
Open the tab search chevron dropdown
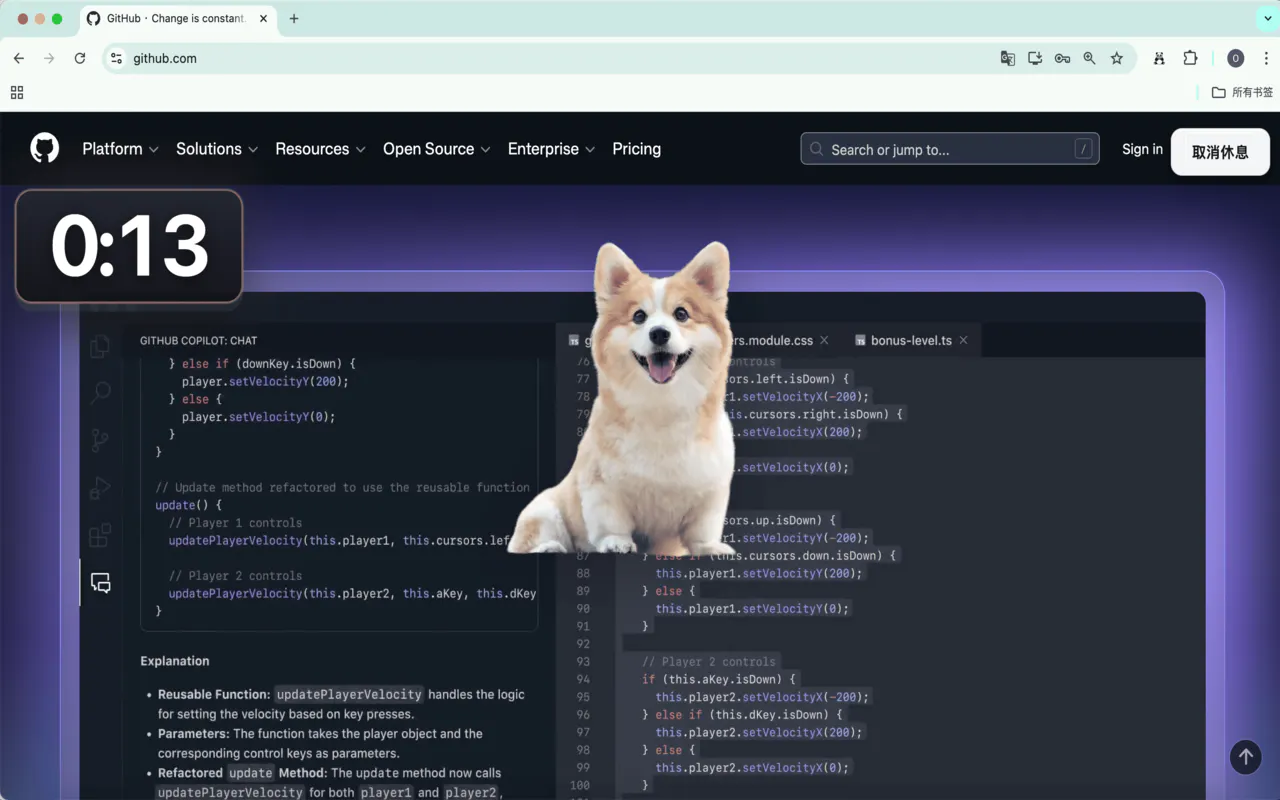1267,18
